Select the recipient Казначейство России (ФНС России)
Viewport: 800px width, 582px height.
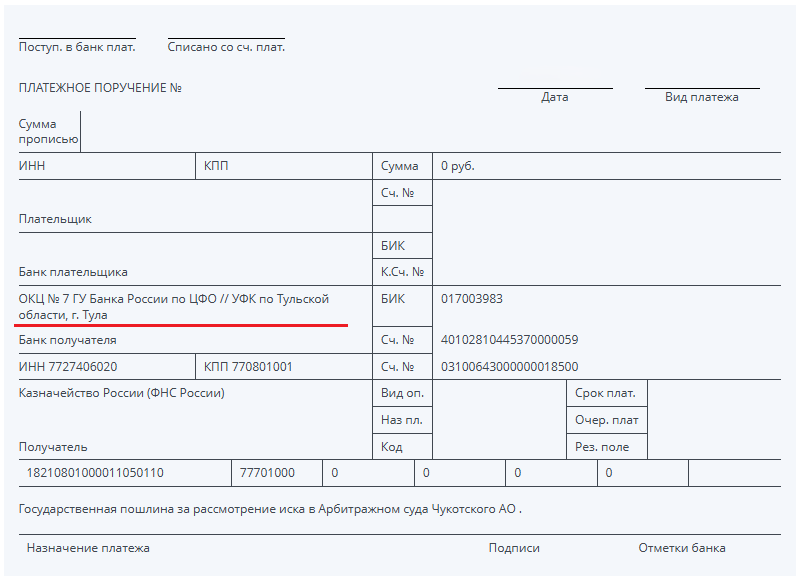[122, 393]
